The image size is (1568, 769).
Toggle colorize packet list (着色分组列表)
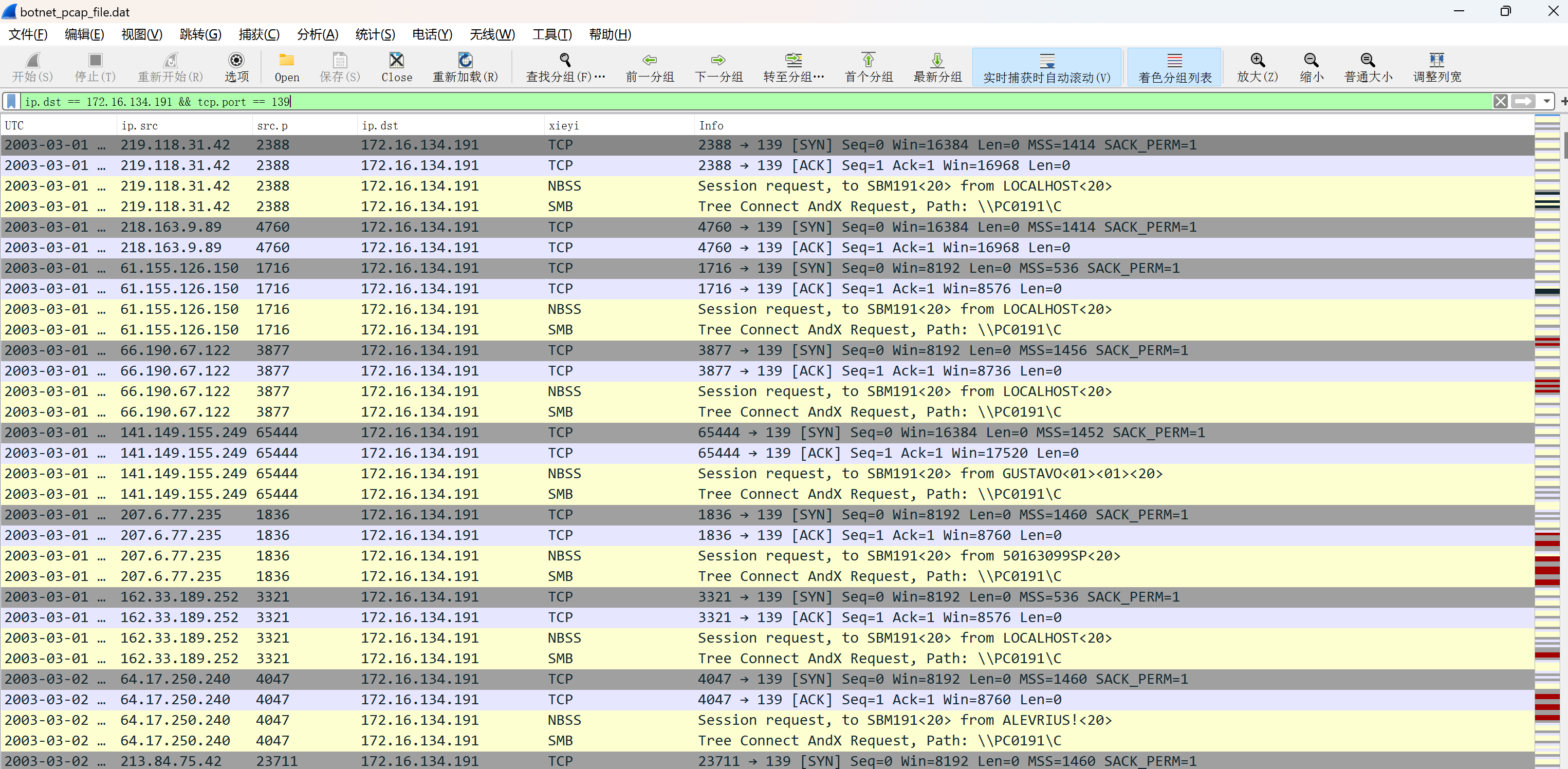click(1175, 66)
